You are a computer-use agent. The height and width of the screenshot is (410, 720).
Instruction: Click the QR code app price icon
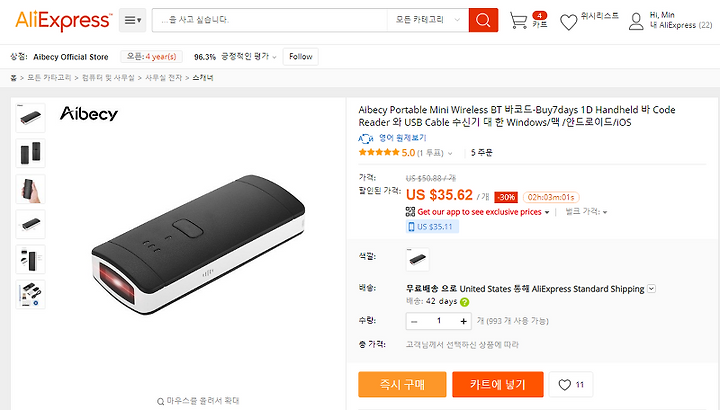coord(410,212)
